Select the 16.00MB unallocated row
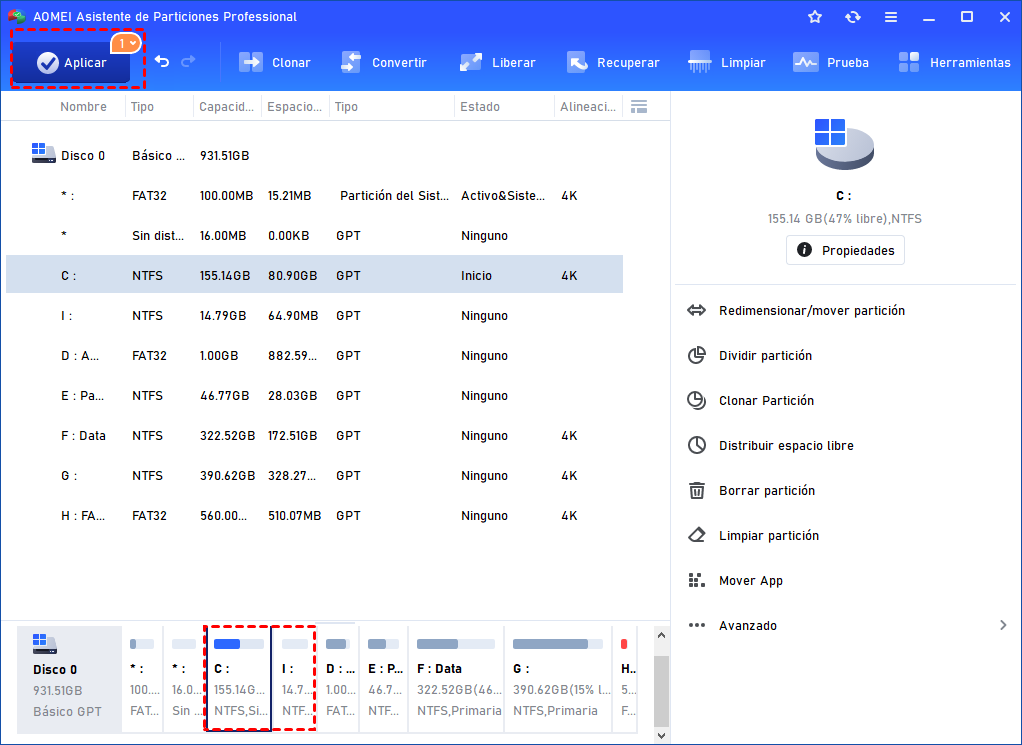This screenshot has height=745, width=1022. click(314, 235)
